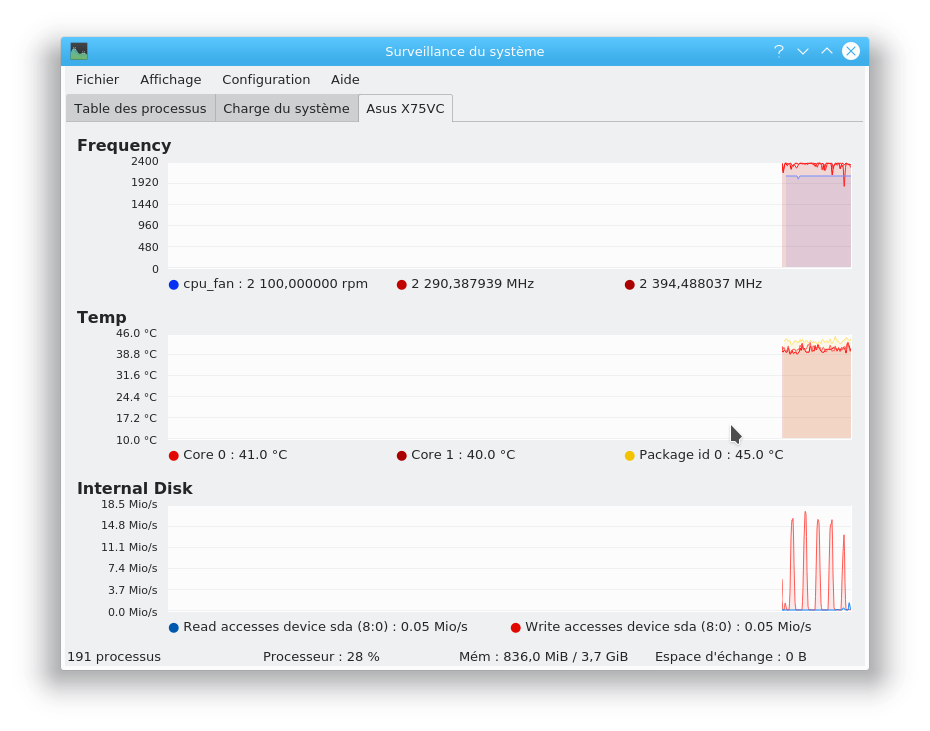Click the 2 290,387939 MHz legend text
The image size is (930, 731).
473,284
